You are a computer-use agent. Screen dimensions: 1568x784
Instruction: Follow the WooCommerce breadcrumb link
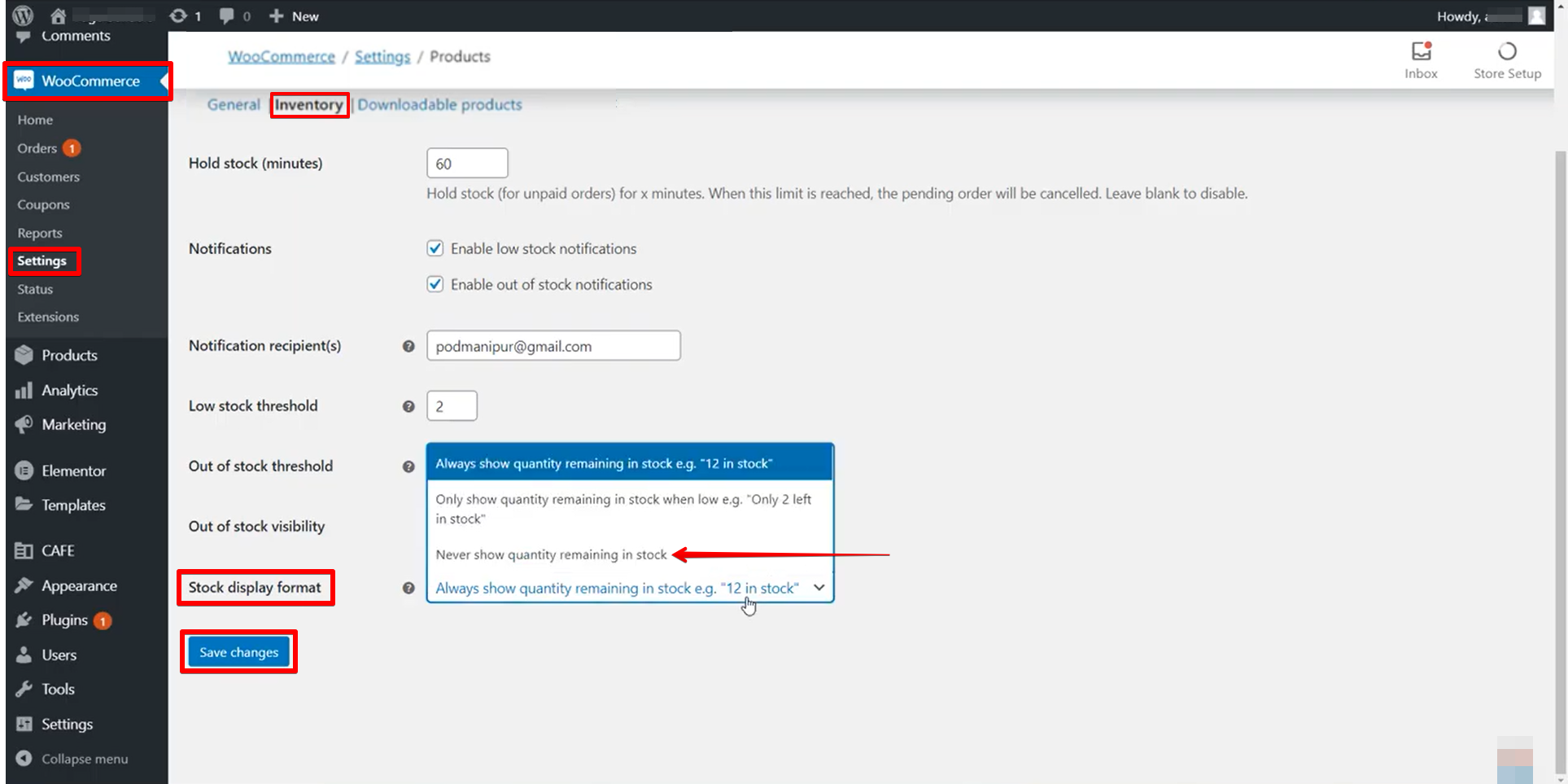point(281,56)
